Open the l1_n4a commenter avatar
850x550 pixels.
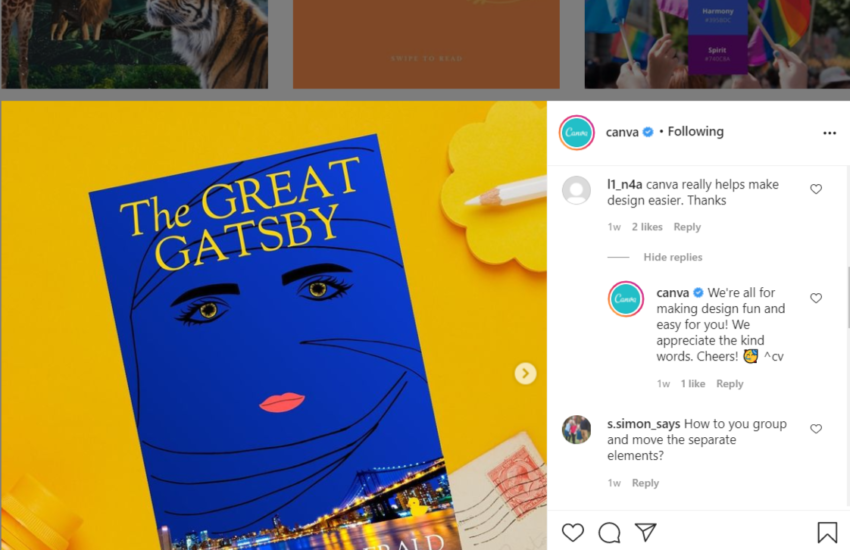pos(576,190)
